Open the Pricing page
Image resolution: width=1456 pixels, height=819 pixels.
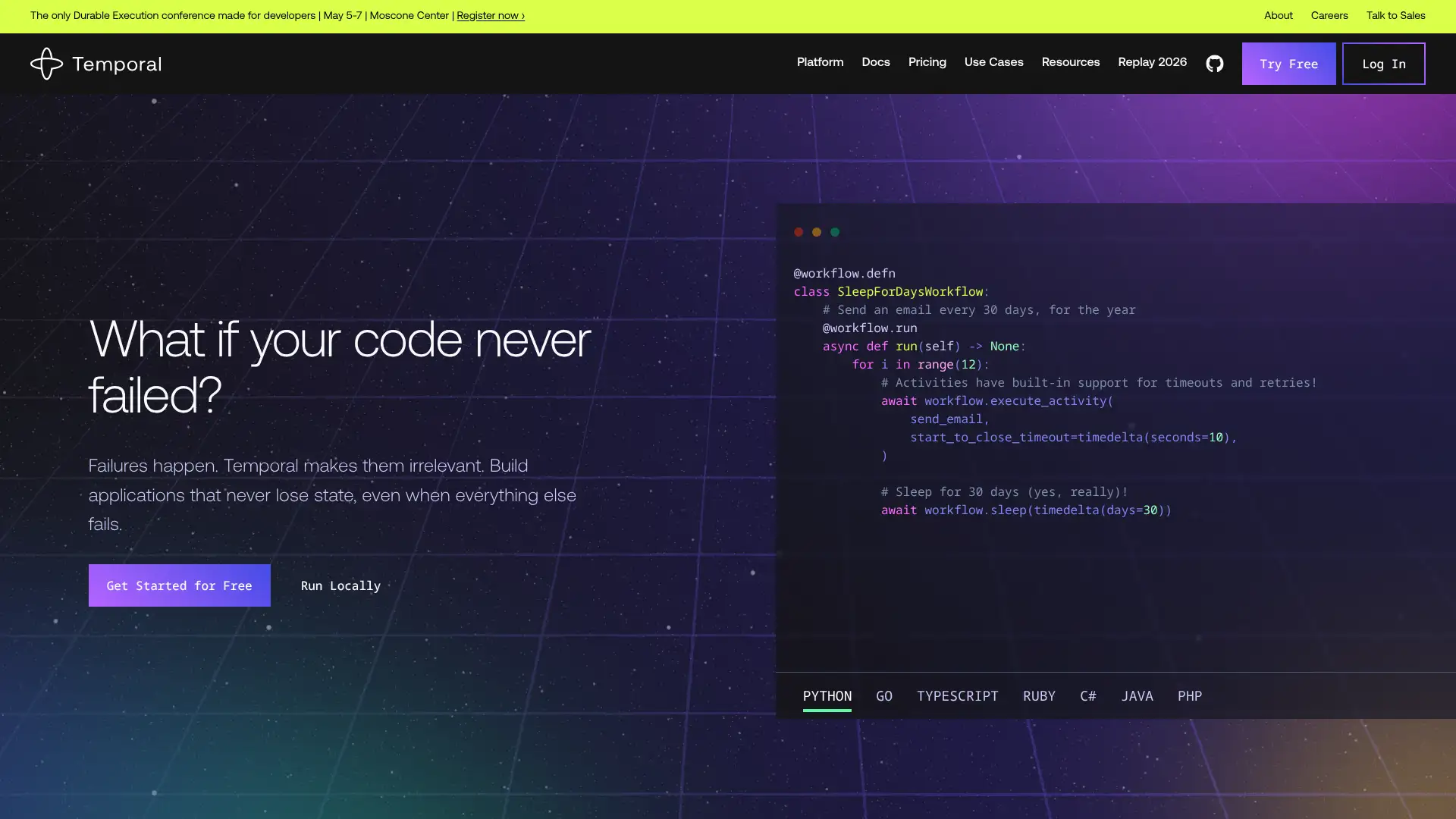[x=927, y=62]
